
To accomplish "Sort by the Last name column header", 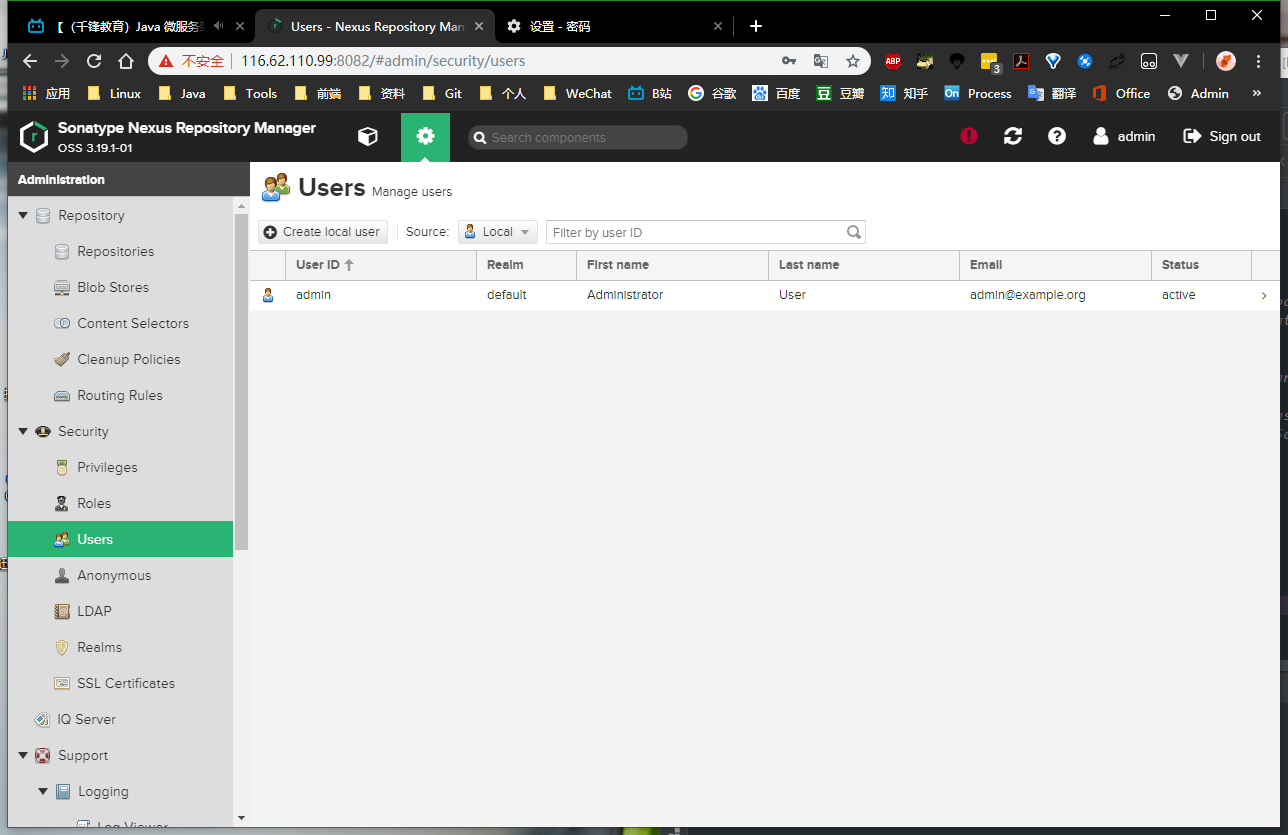I will [864, 265].
